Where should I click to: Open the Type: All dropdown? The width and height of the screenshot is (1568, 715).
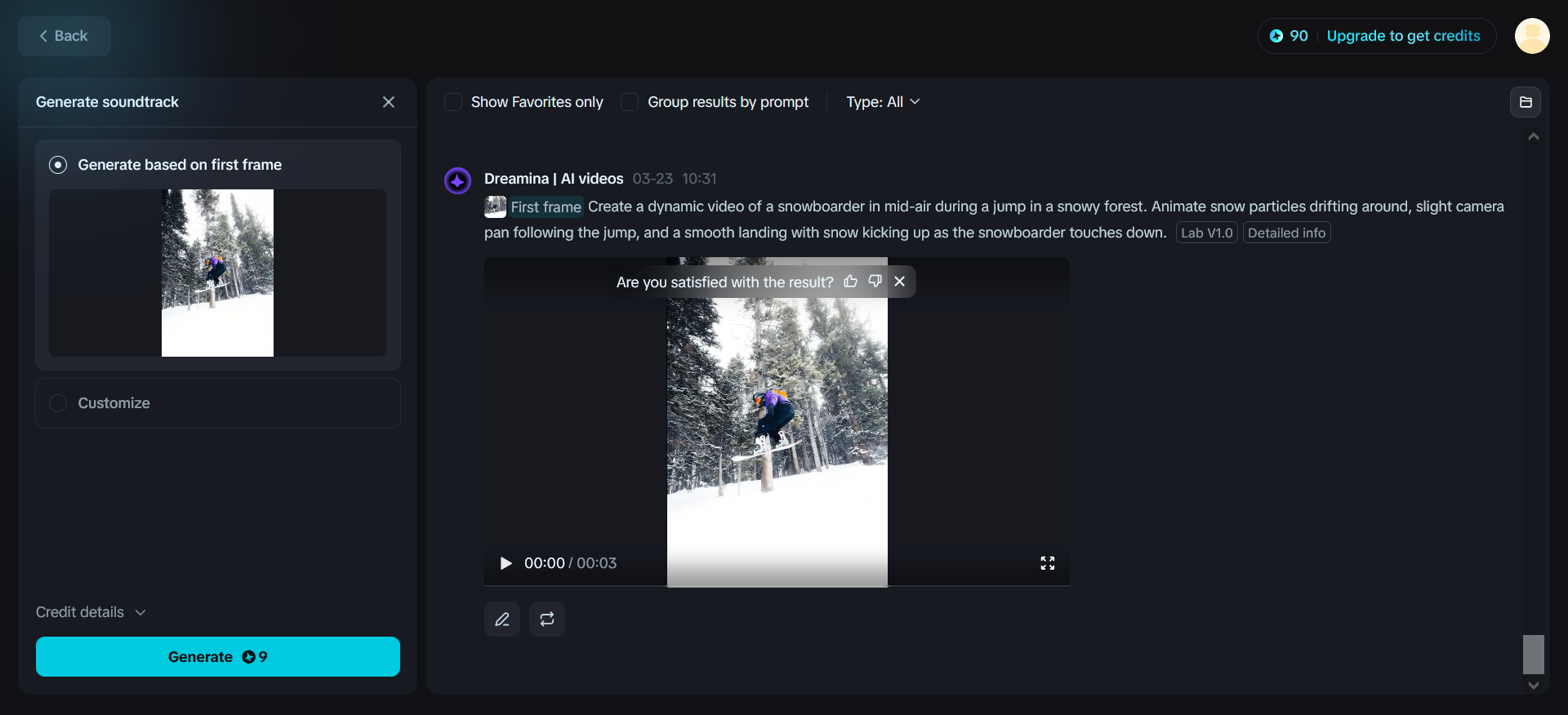tap(883, 102)
